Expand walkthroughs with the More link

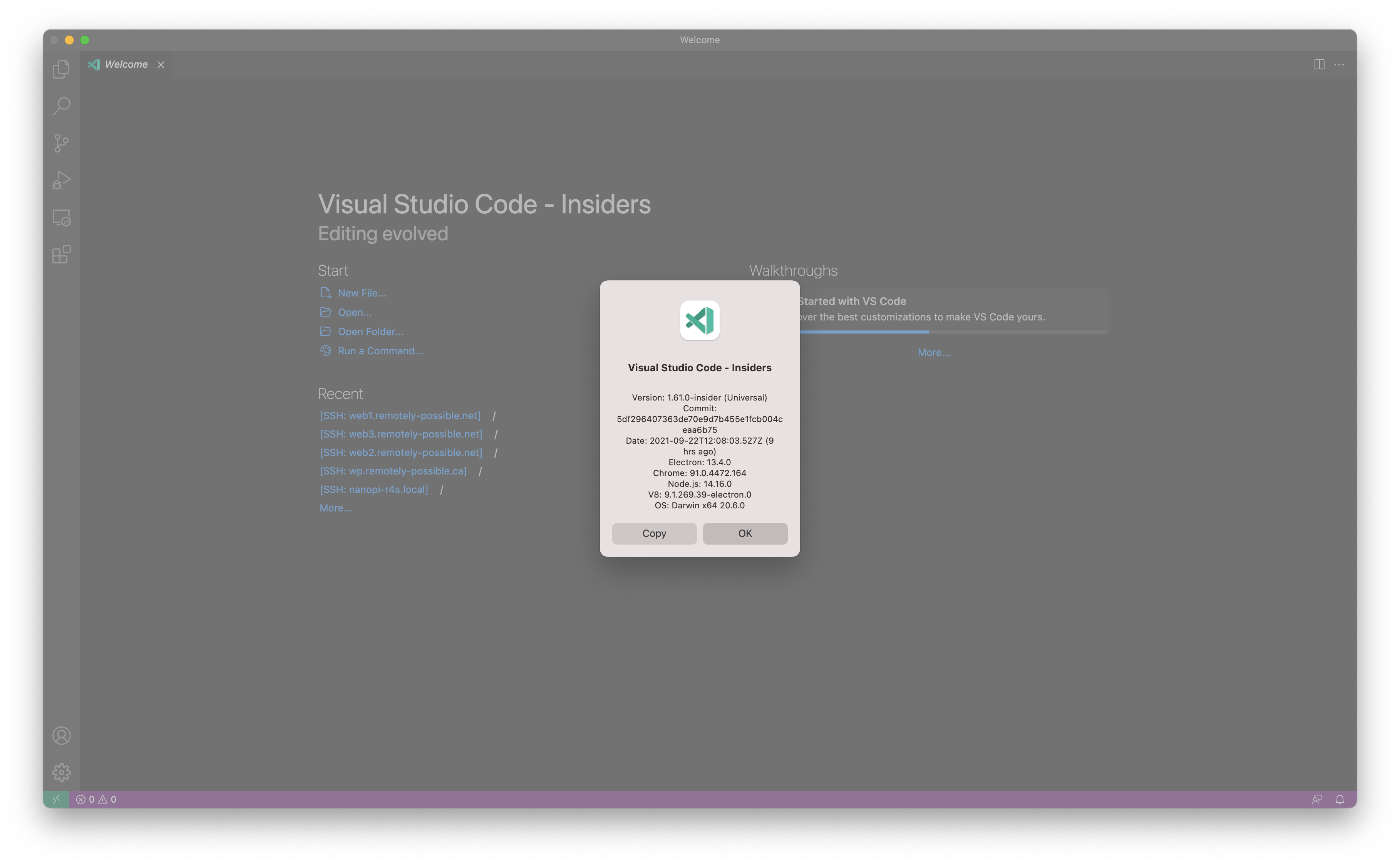pos(933,352)
